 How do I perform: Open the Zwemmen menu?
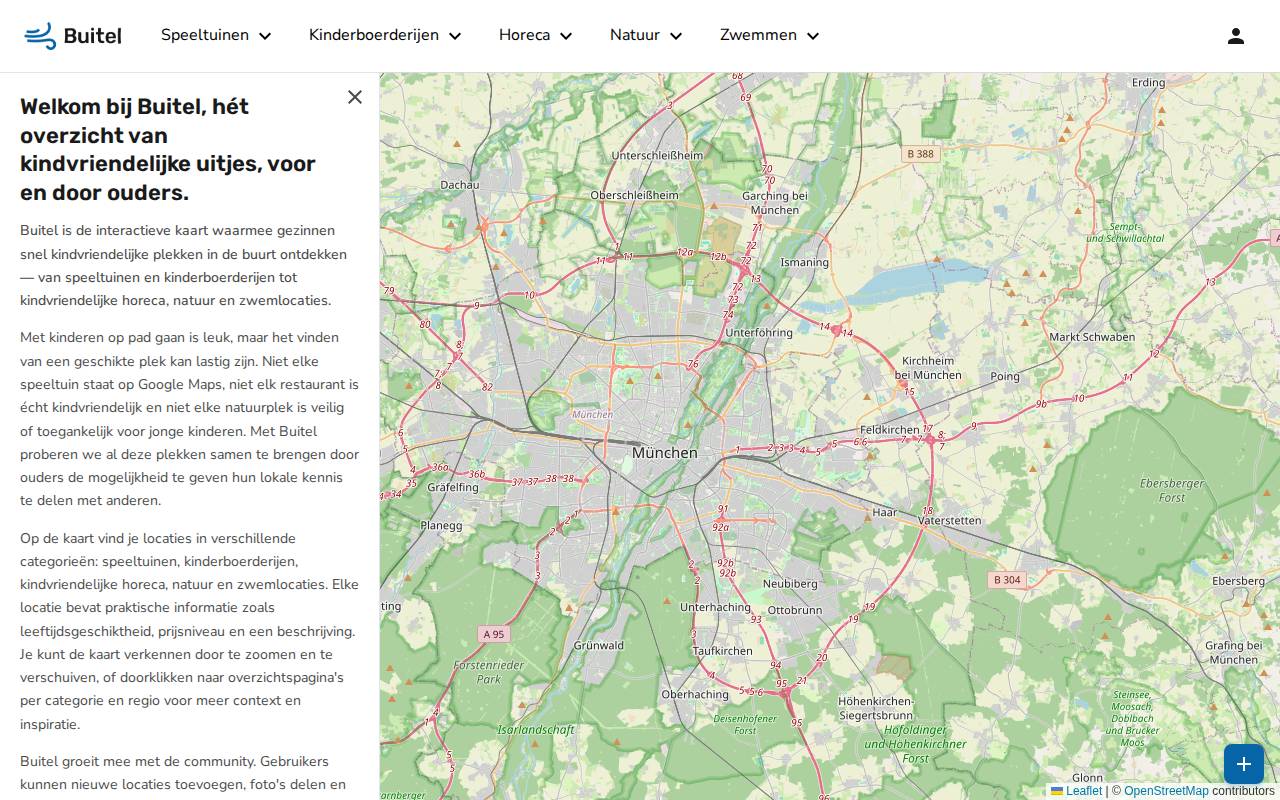point(770,35)
